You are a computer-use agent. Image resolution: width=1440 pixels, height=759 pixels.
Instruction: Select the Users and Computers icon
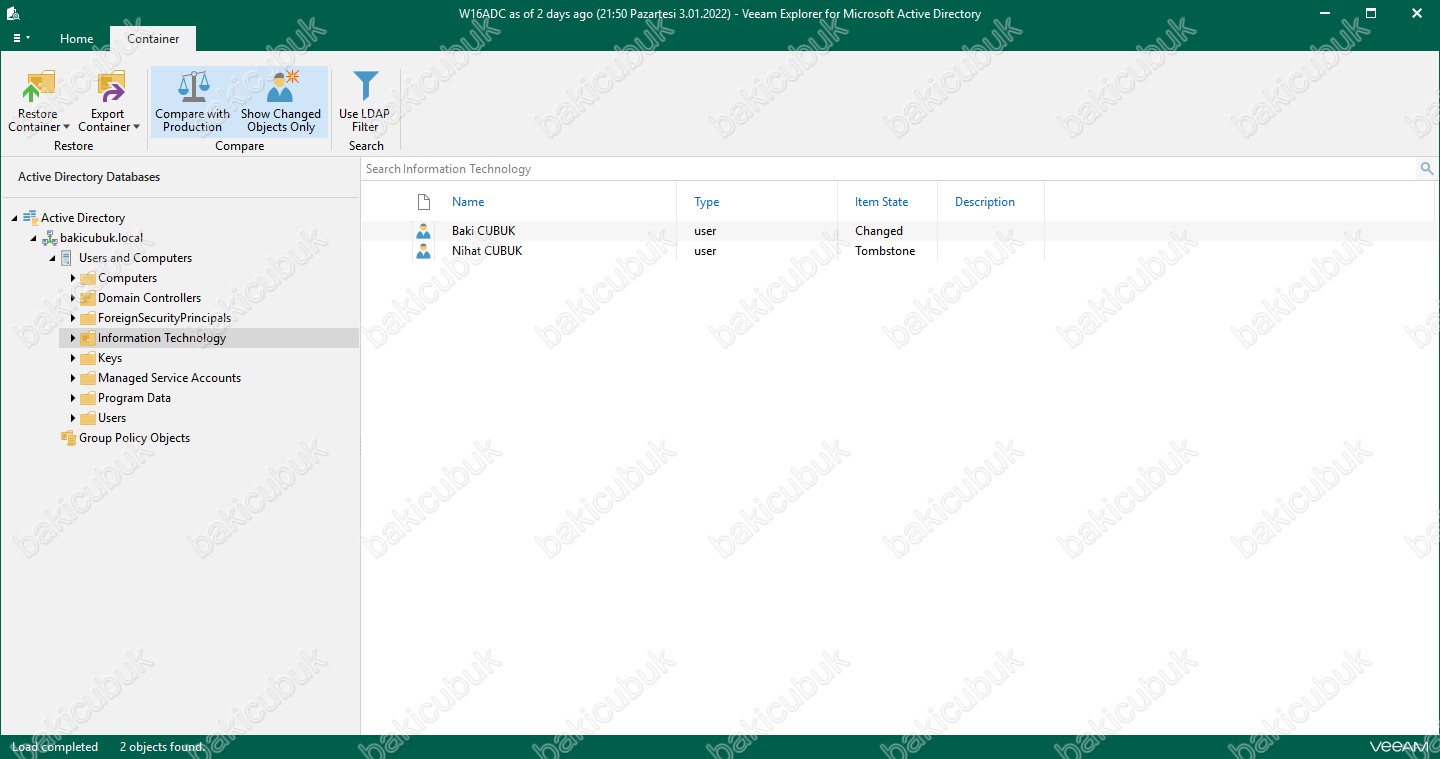tap(67, 258)
